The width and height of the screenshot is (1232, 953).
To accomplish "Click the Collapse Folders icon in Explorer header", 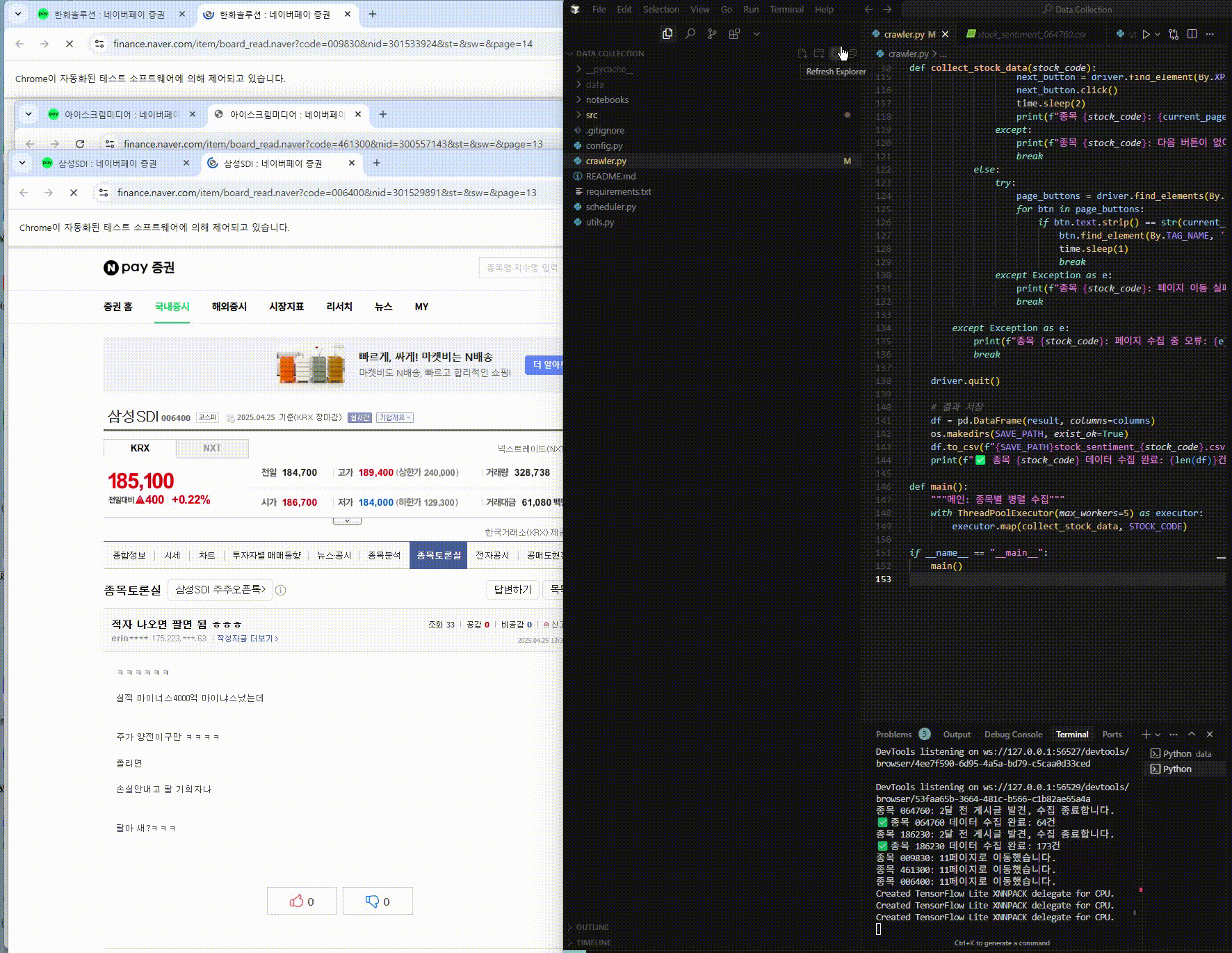I will 853,53.
